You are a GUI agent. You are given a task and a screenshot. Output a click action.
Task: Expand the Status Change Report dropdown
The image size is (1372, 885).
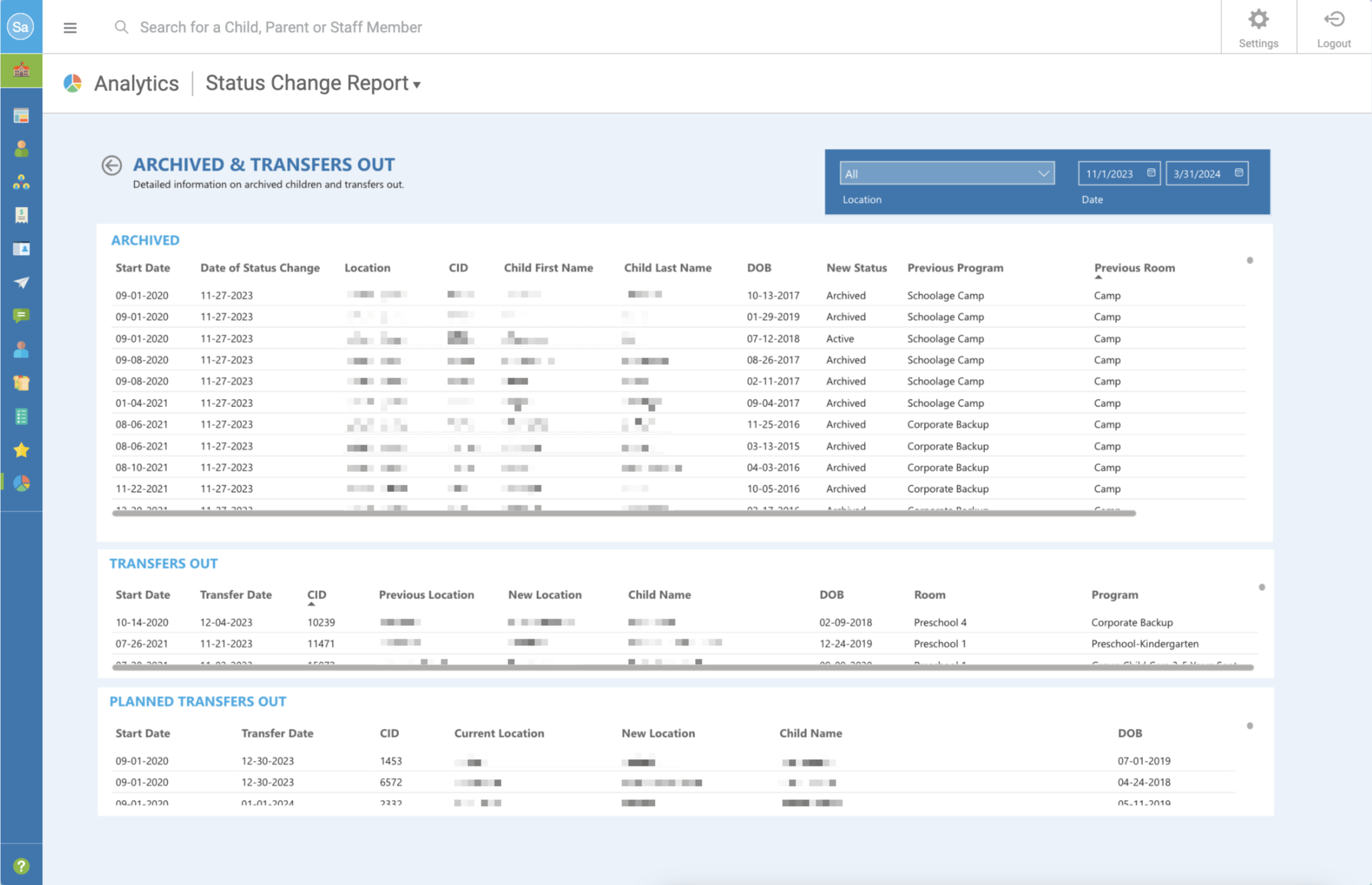[312, 83]
